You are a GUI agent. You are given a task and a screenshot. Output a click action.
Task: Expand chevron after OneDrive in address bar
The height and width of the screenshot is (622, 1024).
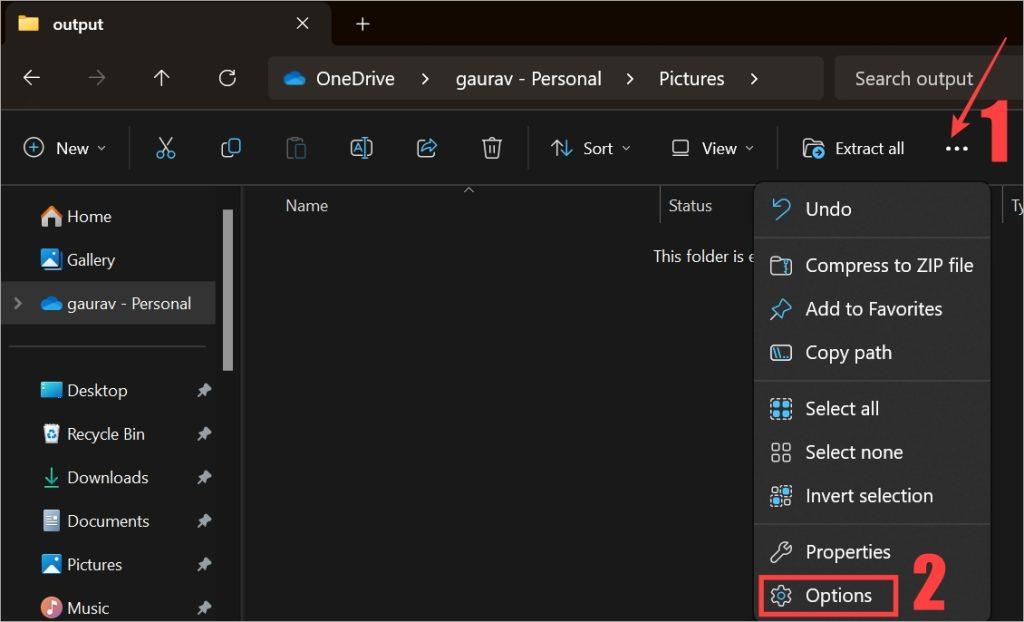point(425,79)
